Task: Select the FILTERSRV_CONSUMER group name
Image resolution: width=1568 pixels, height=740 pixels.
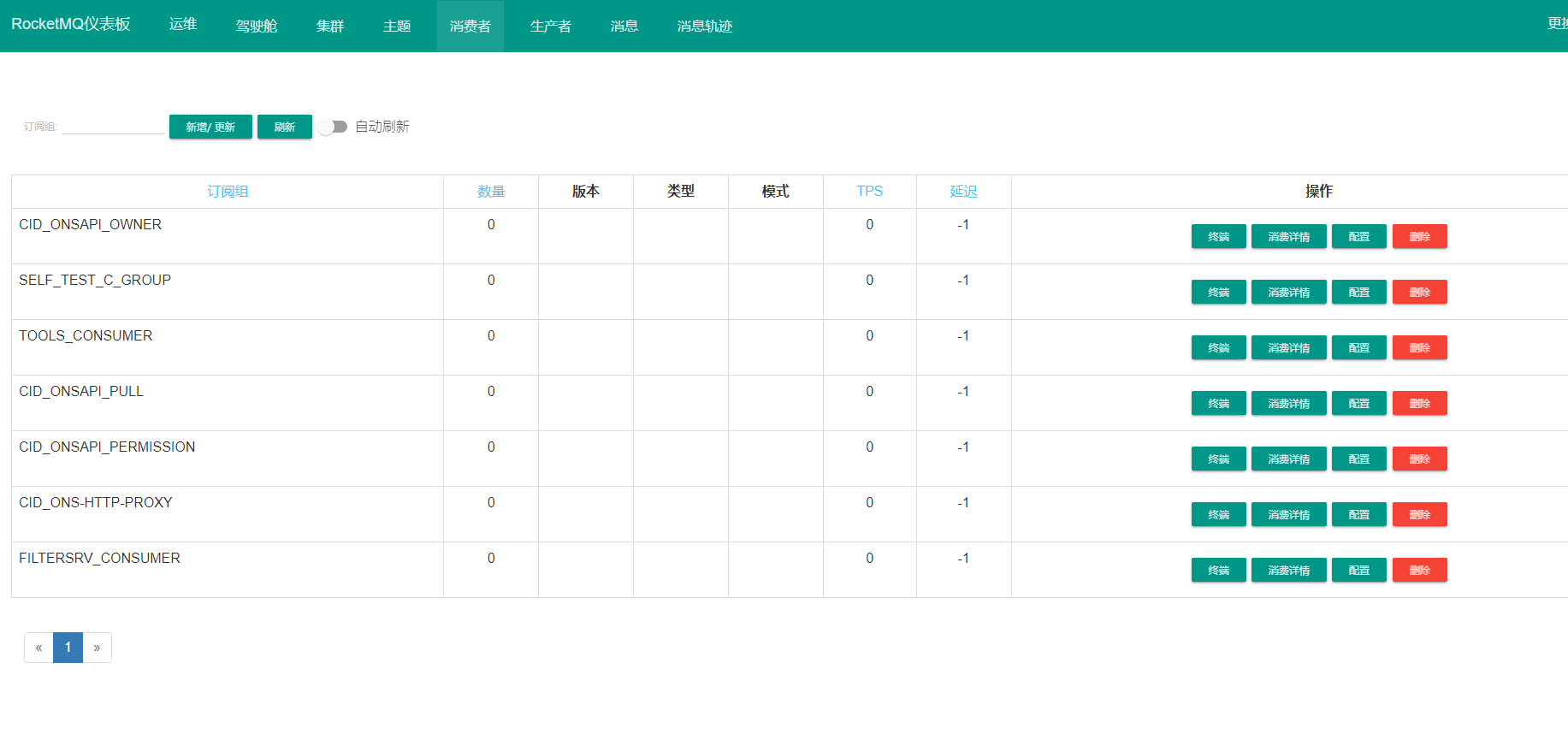Action: pyautogui.click(x=100, y=558)
